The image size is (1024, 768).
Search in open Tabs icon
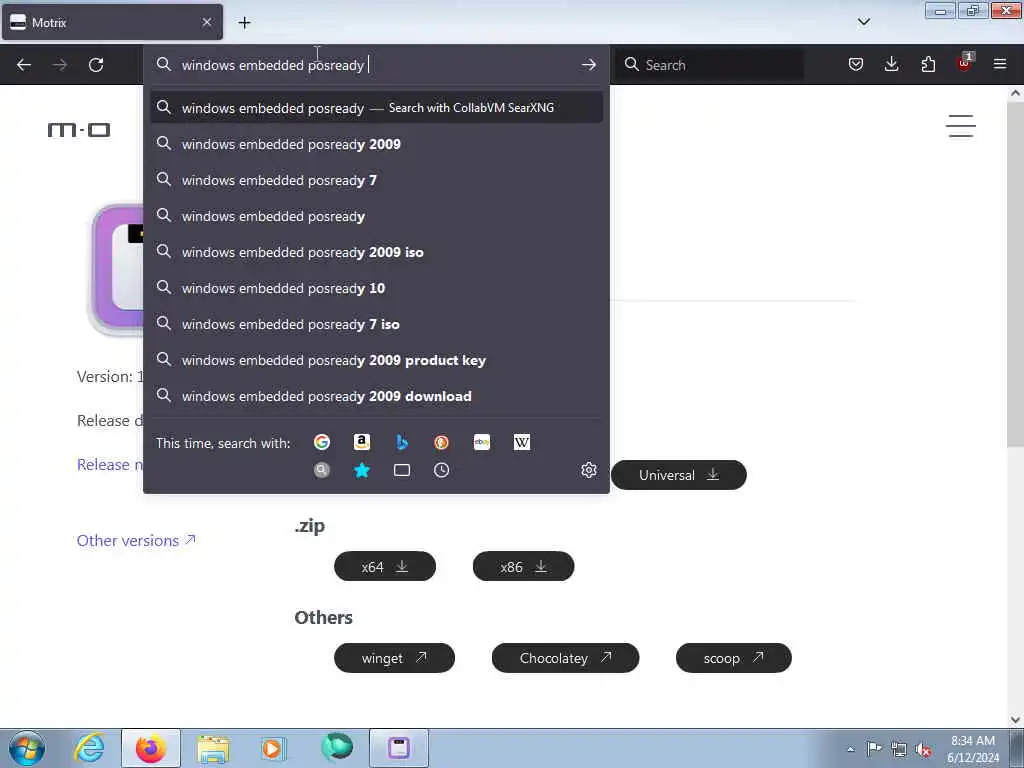(x=402, y=470)
